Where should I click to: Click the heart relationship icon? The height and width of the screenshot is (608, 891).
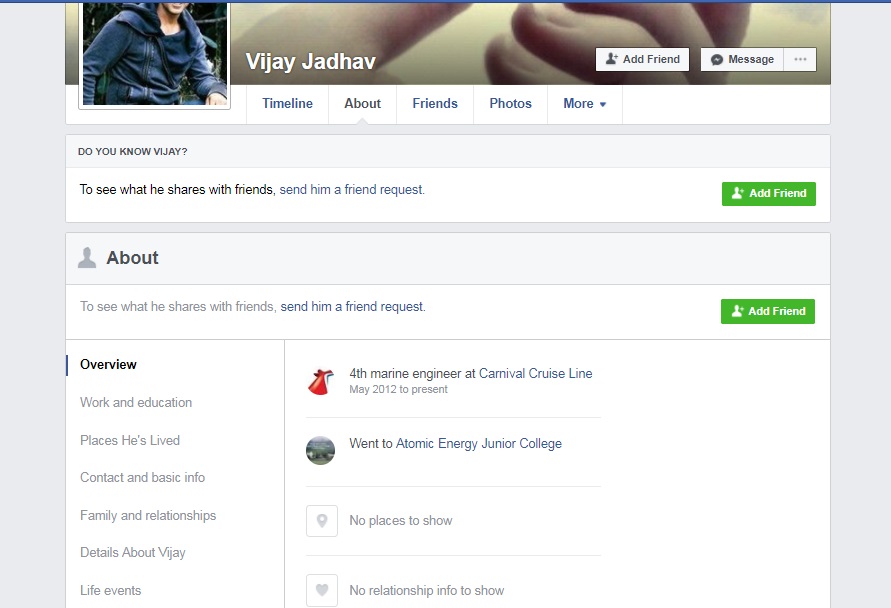tap(322, 590)
